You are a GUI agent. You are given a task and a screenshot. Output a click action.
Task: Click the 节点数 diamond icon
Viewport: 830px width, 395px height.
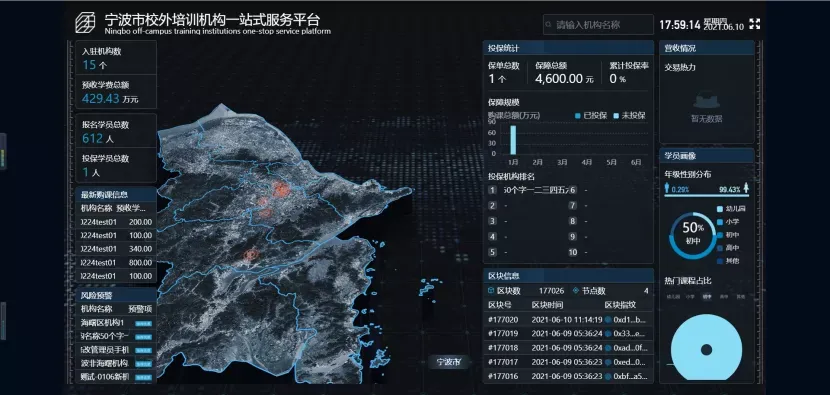click(x=575, y=291)
